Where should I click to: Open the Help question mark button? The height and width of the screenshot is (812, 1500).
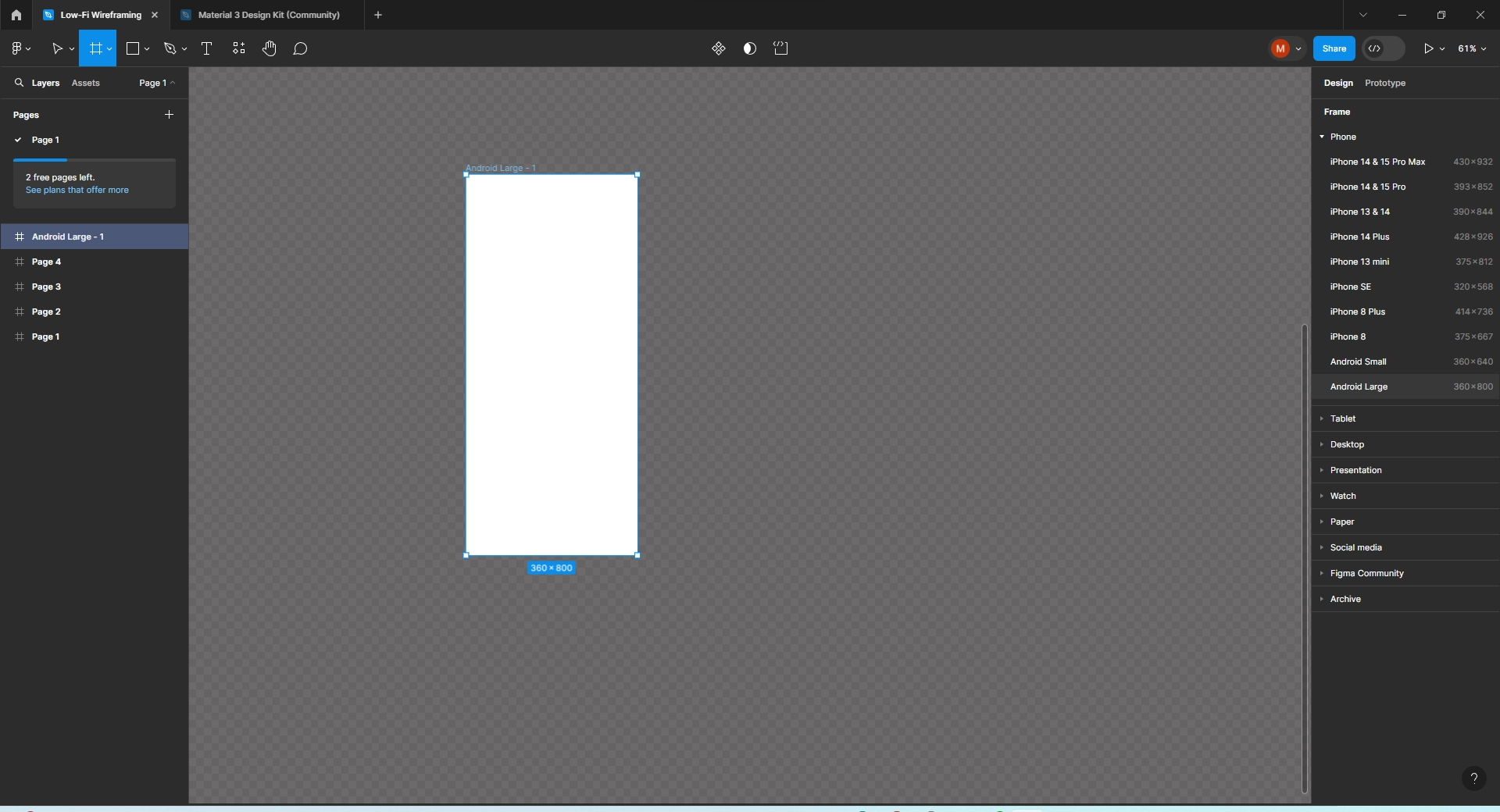click(x=1473, y=778)
